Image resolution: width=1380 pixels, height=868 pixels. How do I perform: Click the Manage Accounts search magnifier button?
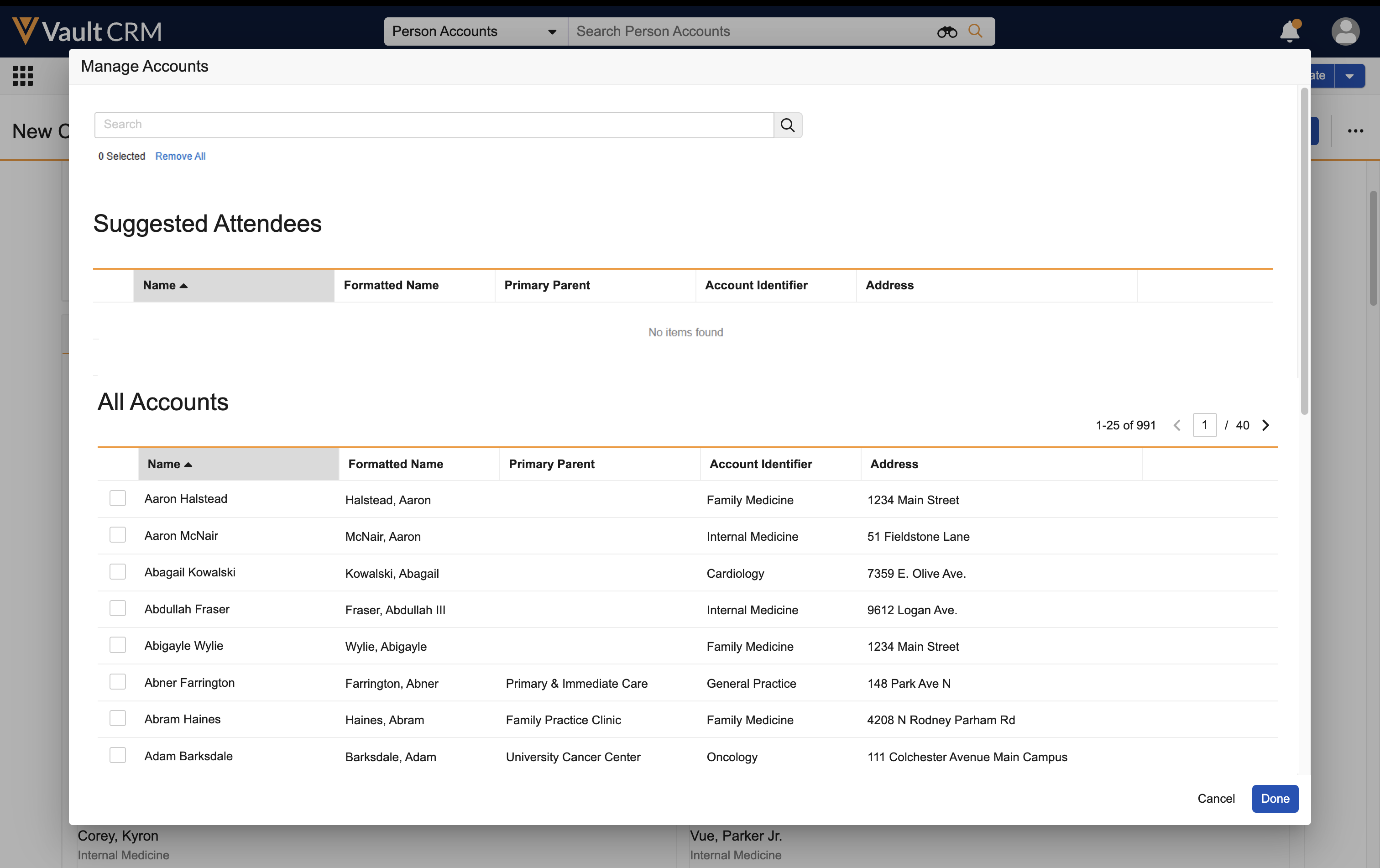787,125
